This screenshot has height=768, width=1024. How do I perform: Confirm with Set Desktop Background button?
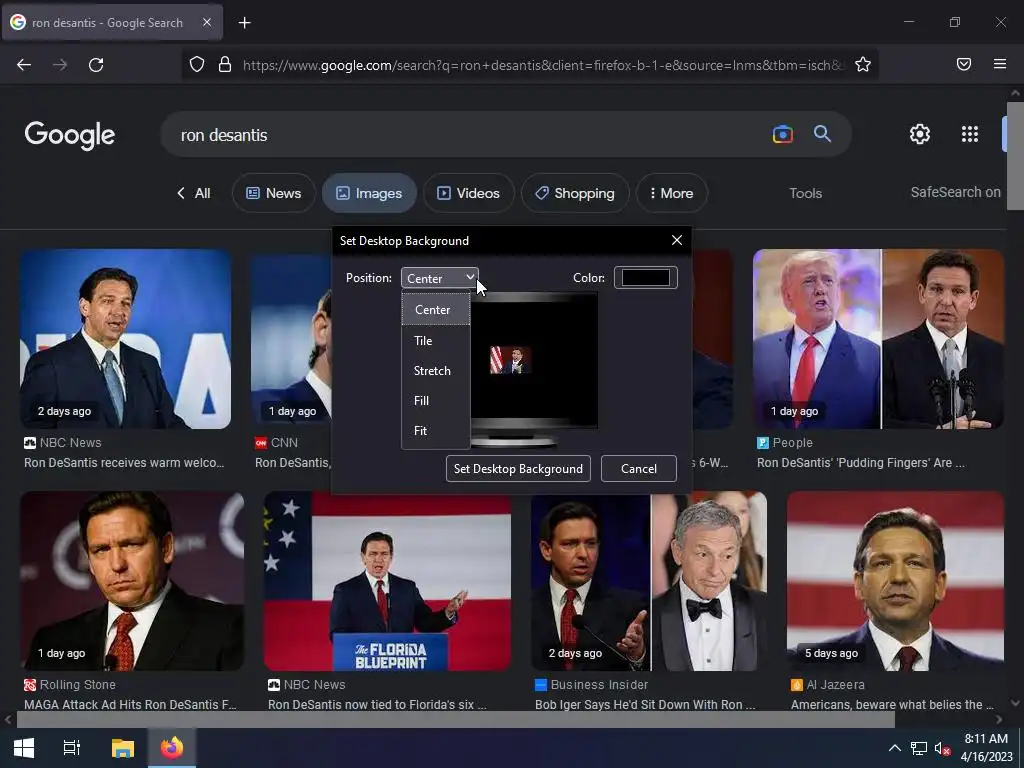[518, 469]
